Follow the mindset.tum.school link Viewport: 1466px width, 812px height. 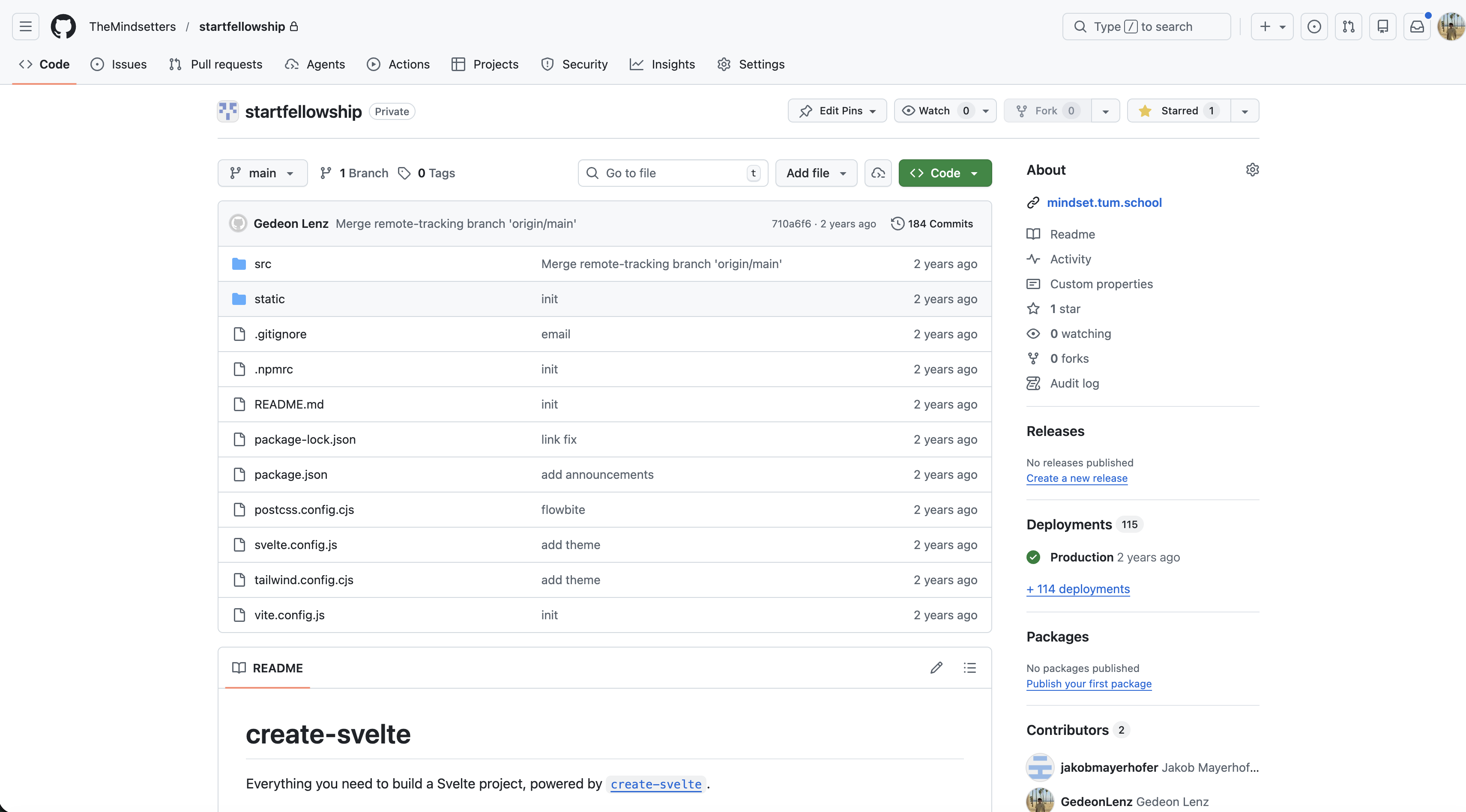(1104, 203)
